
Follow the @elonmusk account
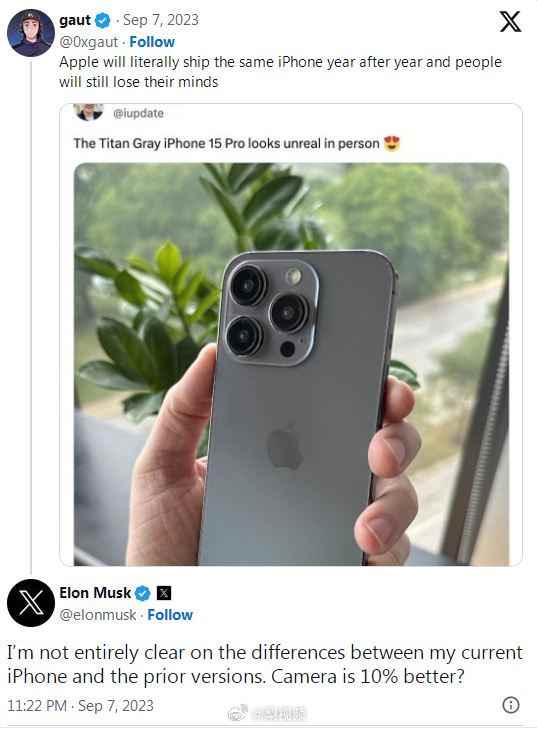(170, 615)
